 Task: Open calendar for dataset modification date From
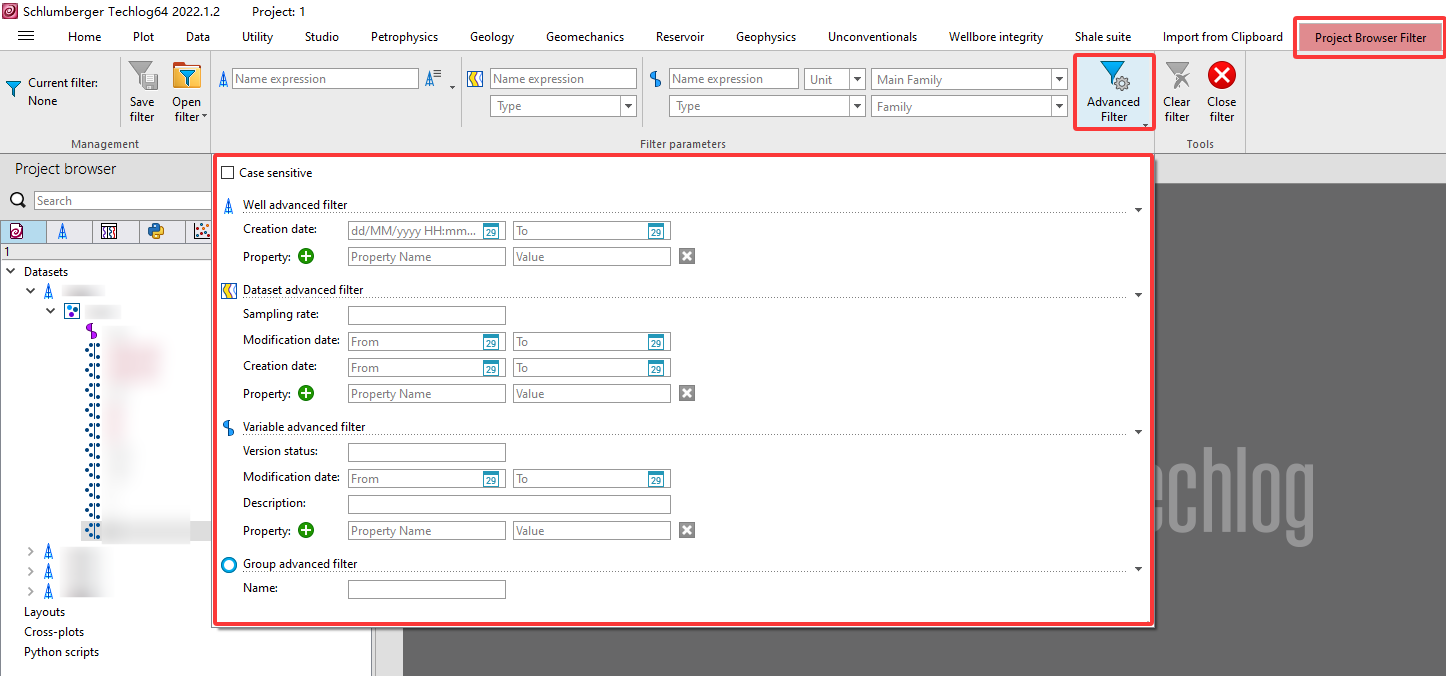[491, 342]
